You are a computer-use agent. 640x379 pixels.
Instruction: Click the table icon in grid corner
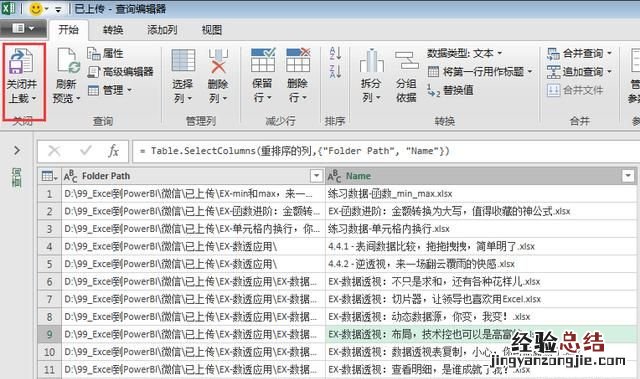(49, 176)
